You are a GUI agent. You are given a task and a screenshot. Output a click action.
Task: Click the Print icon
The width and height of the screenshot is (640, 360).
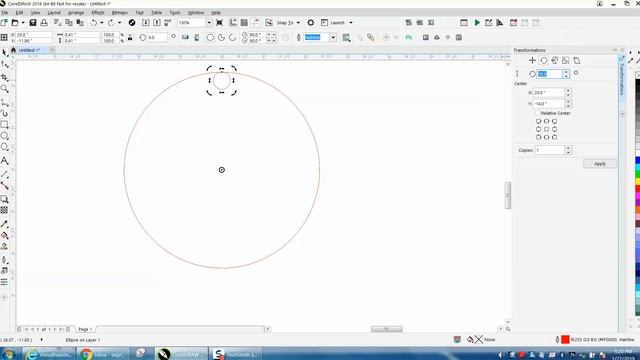pos(44,23)
